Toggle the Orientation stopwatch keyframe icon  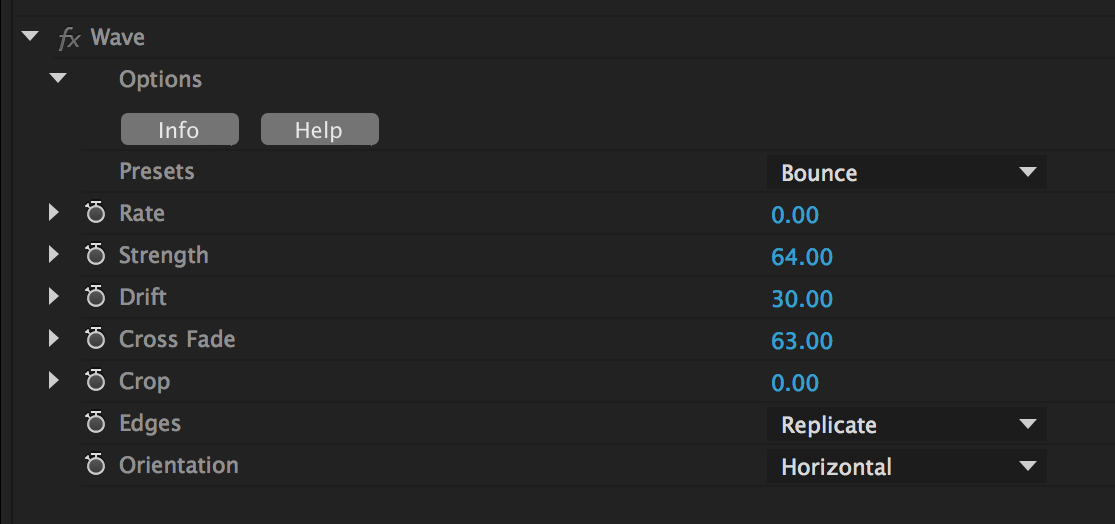coord(96,465)
